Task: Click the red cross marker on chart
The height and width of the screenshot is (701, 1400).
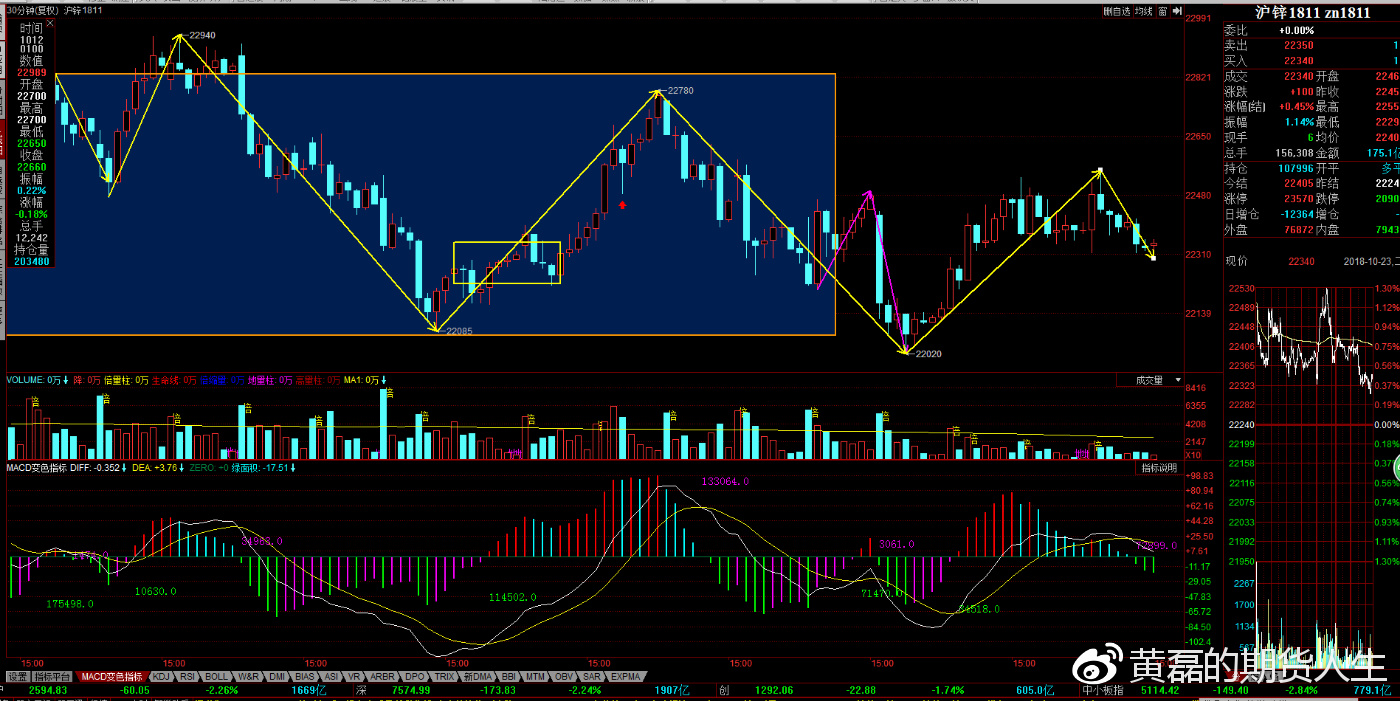Action: pos(623,204)
